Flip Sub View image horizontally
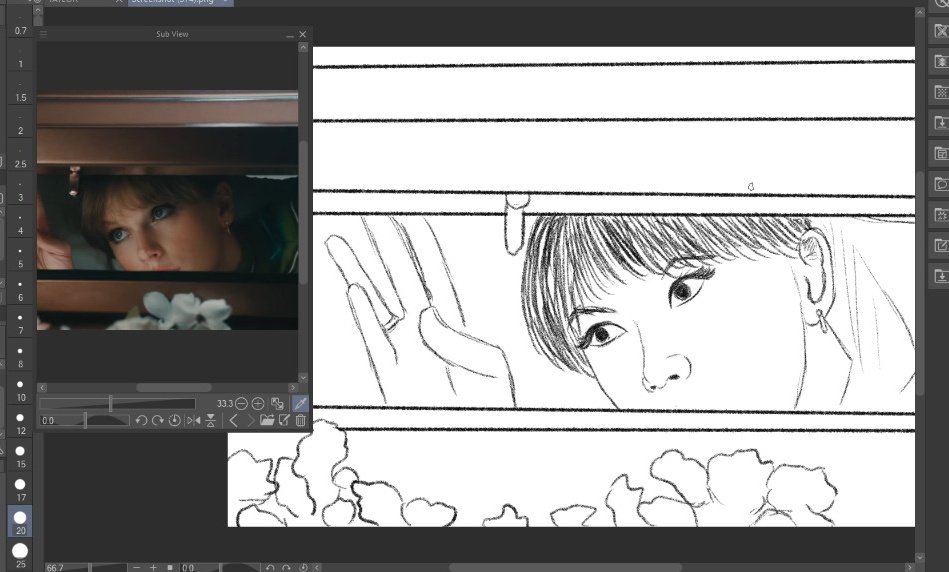 coord(194,420)
